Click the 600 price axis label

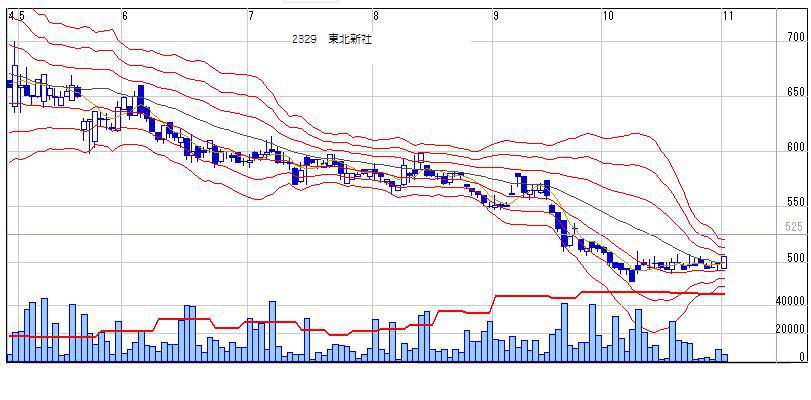796,147
